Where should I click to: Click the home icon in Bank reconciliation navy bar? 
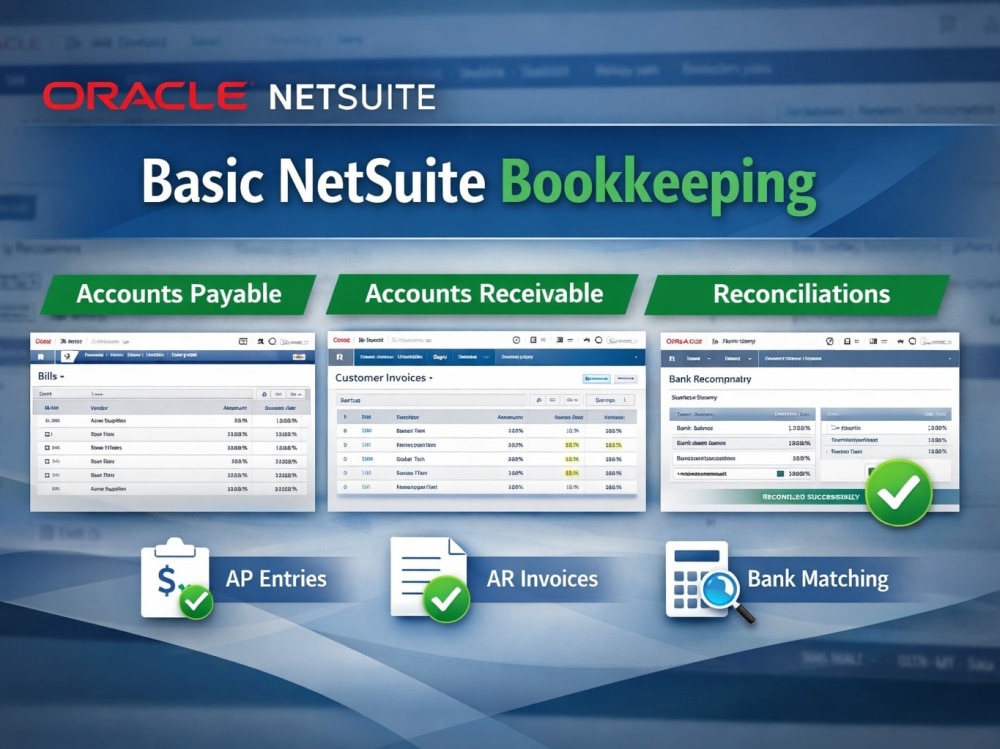pyautogui.click(x=672, y=359)
